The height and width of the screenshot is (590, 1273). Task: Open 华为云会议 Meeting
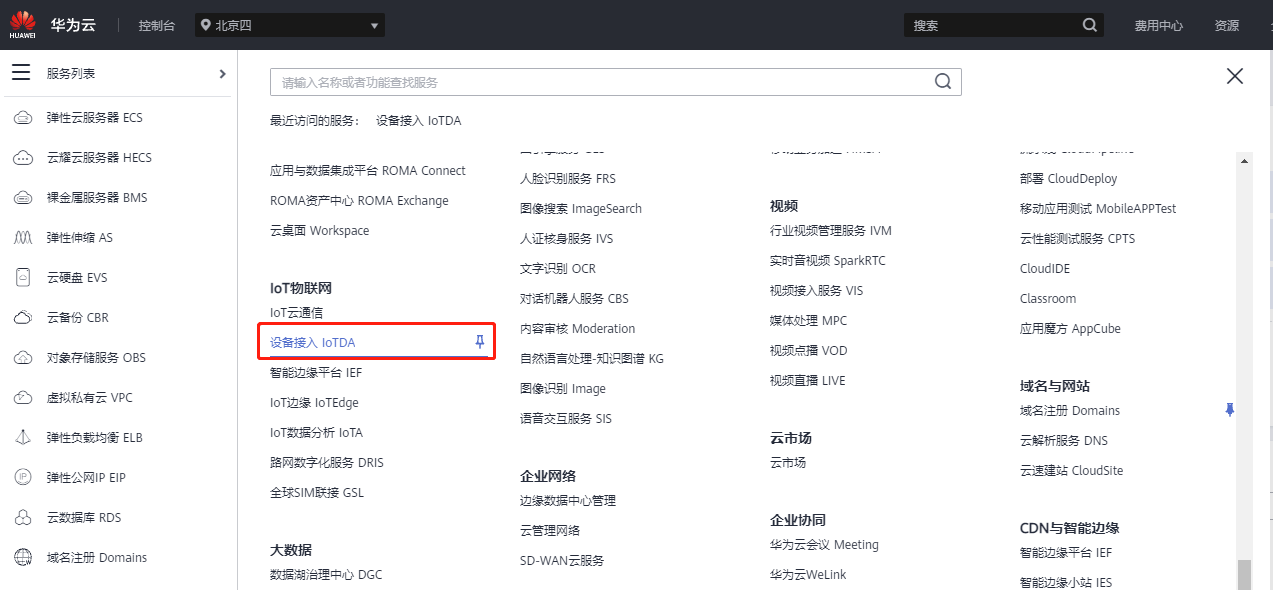824,544
